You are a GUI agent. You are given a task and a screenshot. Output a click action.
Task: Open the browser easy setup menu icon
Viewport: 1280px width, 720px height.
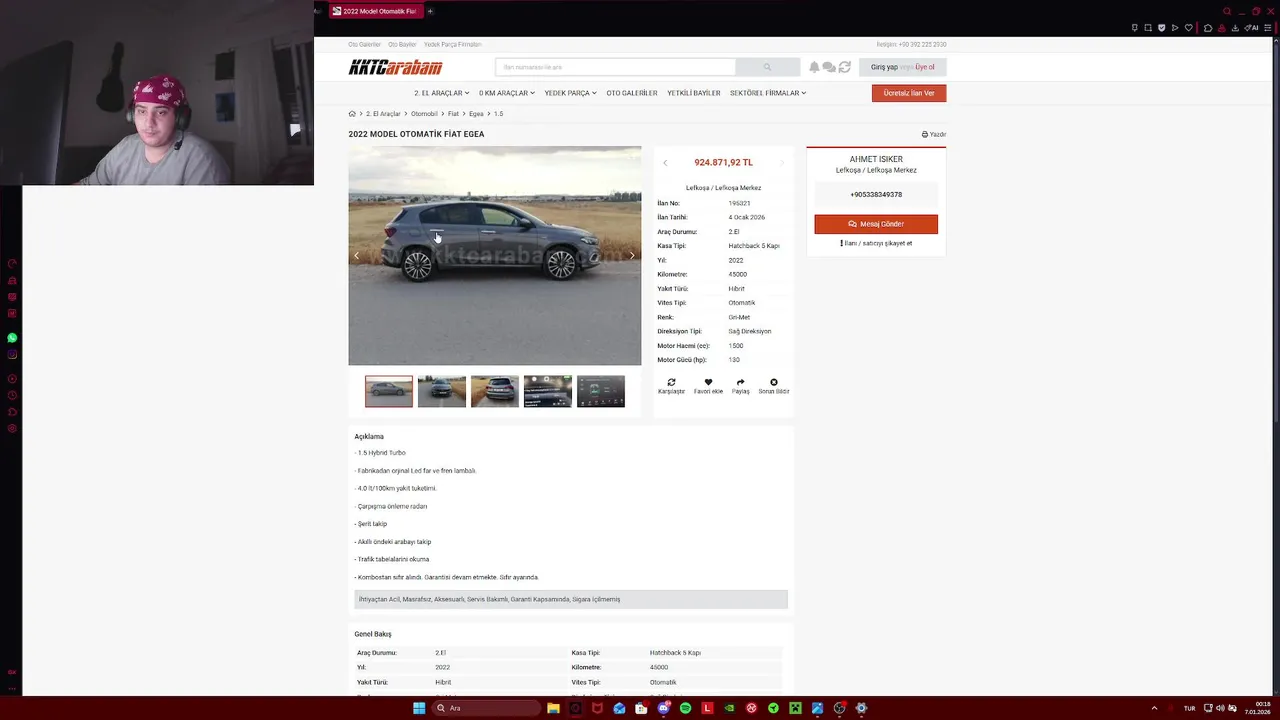point(1268,28)
